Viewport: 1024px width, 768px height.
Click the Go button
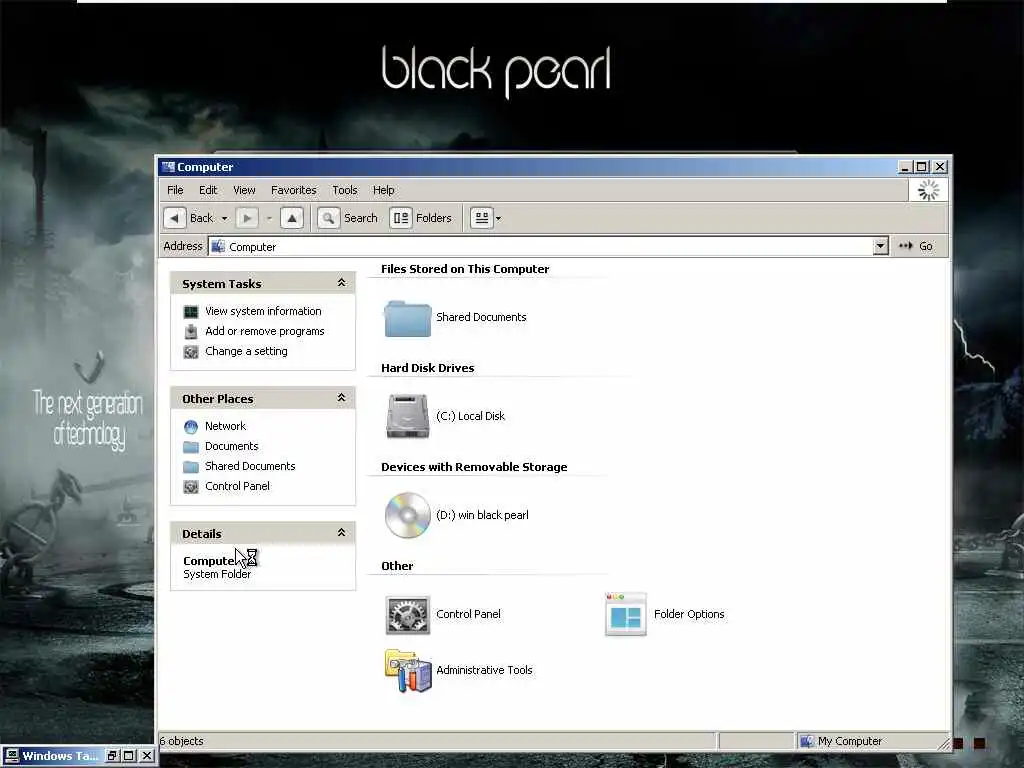tap(916, 246)
